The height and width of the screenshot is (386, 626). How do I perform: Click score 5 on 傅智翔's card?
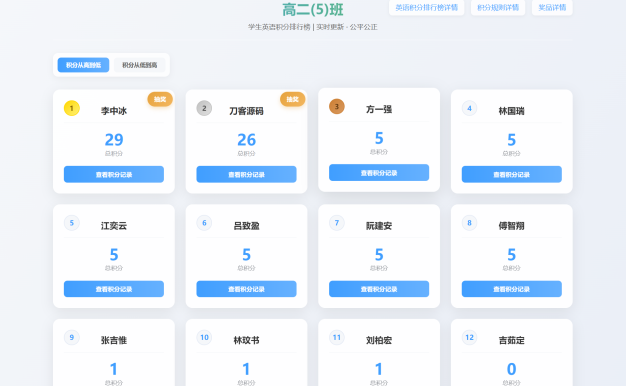(x=511, y=254)
